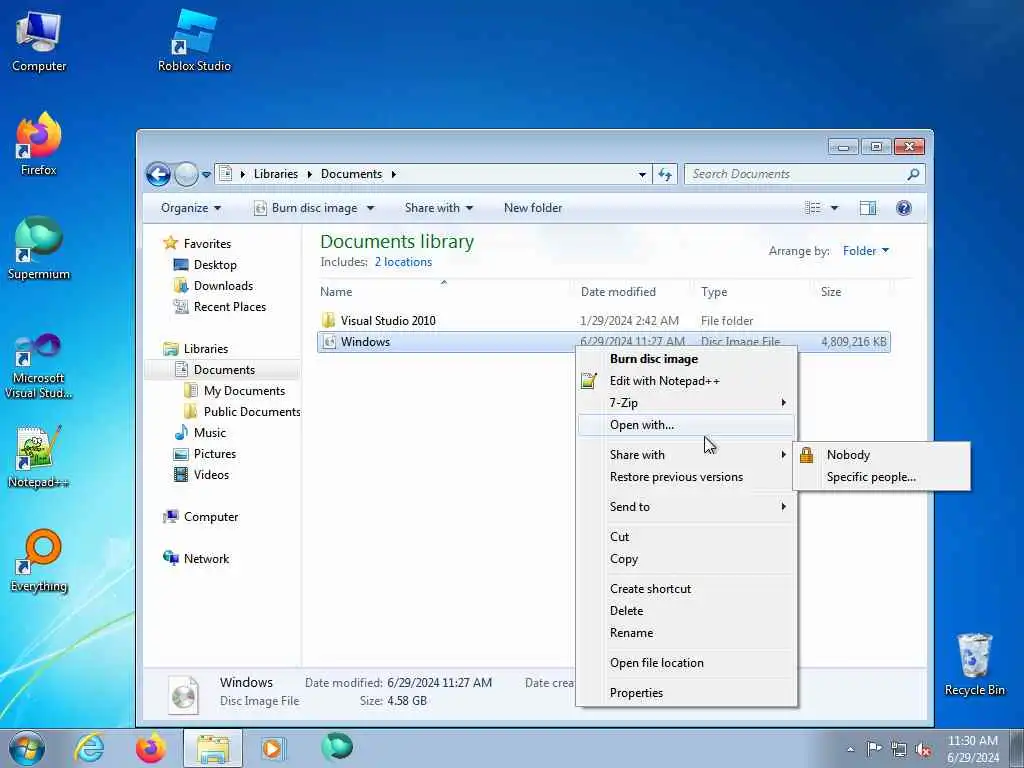This screenshot has width=1024, height=768.
Task: Open Firefox desktop shortcut
Action: [x=39, y=145]
